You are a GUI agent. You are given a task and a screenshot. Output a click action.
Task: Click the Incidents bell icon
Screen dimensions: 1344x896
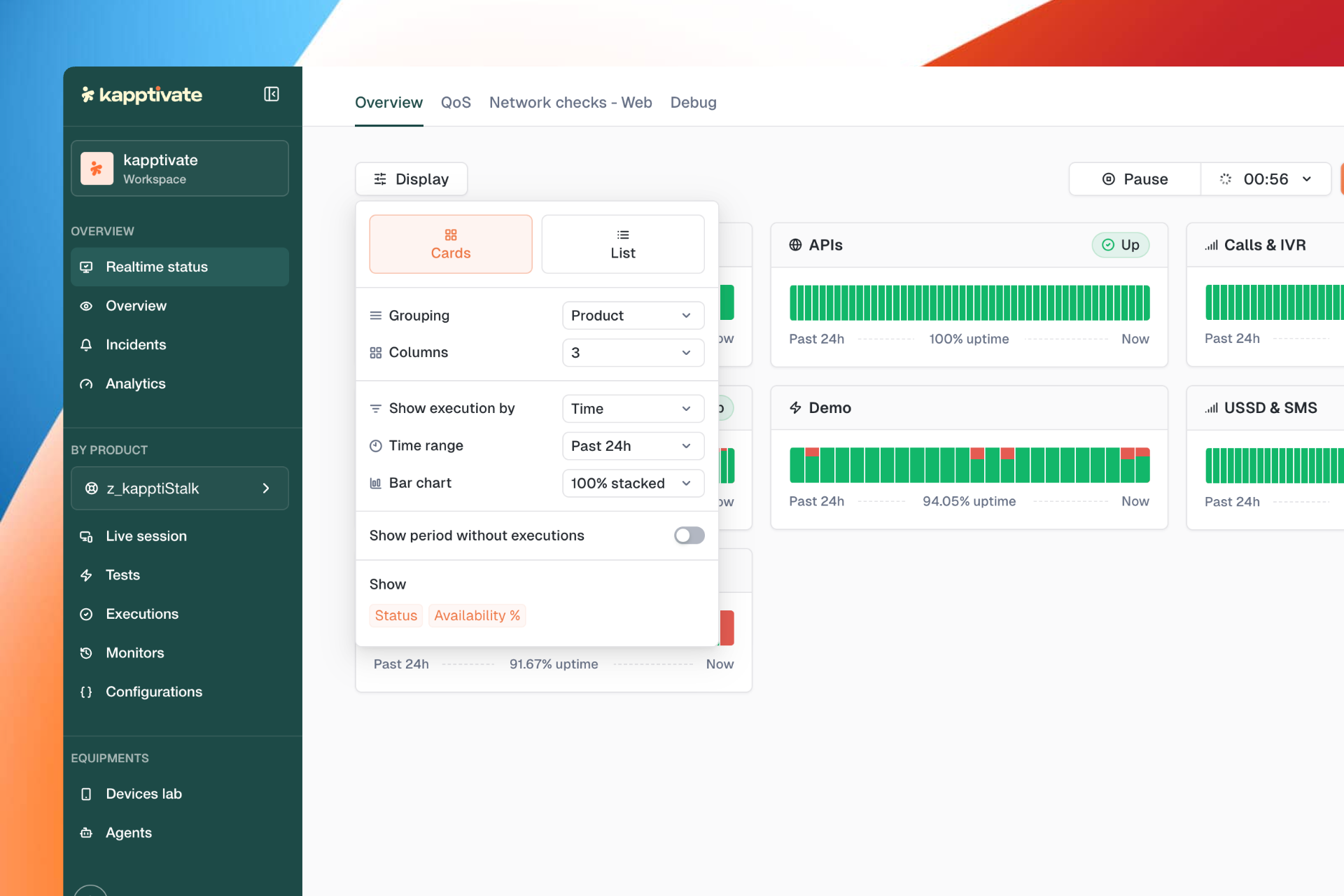point(86,345)
